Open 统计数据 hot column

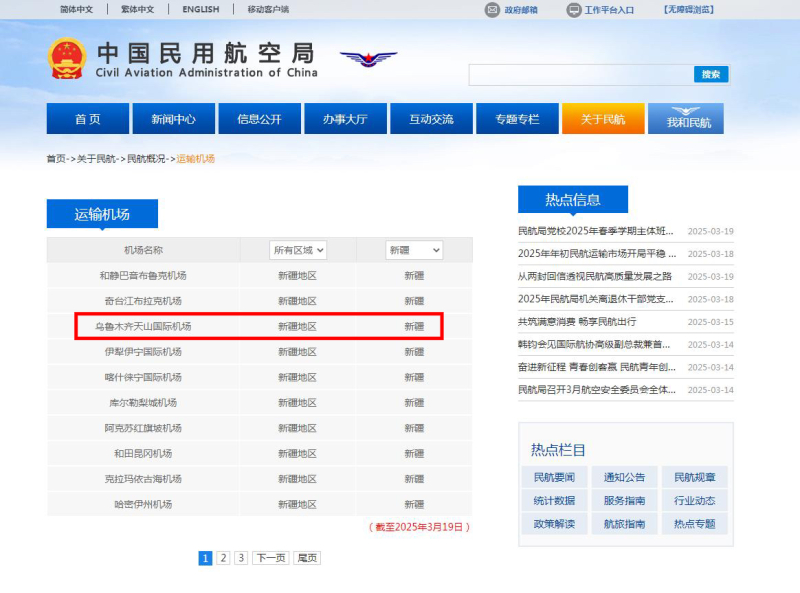pyautogui.click(x=554, y=501)
